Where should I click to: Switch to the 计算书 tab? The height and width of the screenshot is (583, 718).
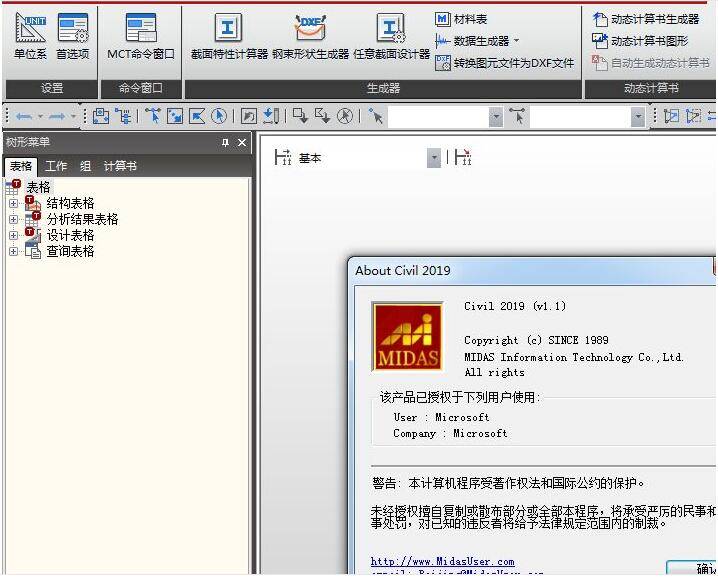(120, 166)
